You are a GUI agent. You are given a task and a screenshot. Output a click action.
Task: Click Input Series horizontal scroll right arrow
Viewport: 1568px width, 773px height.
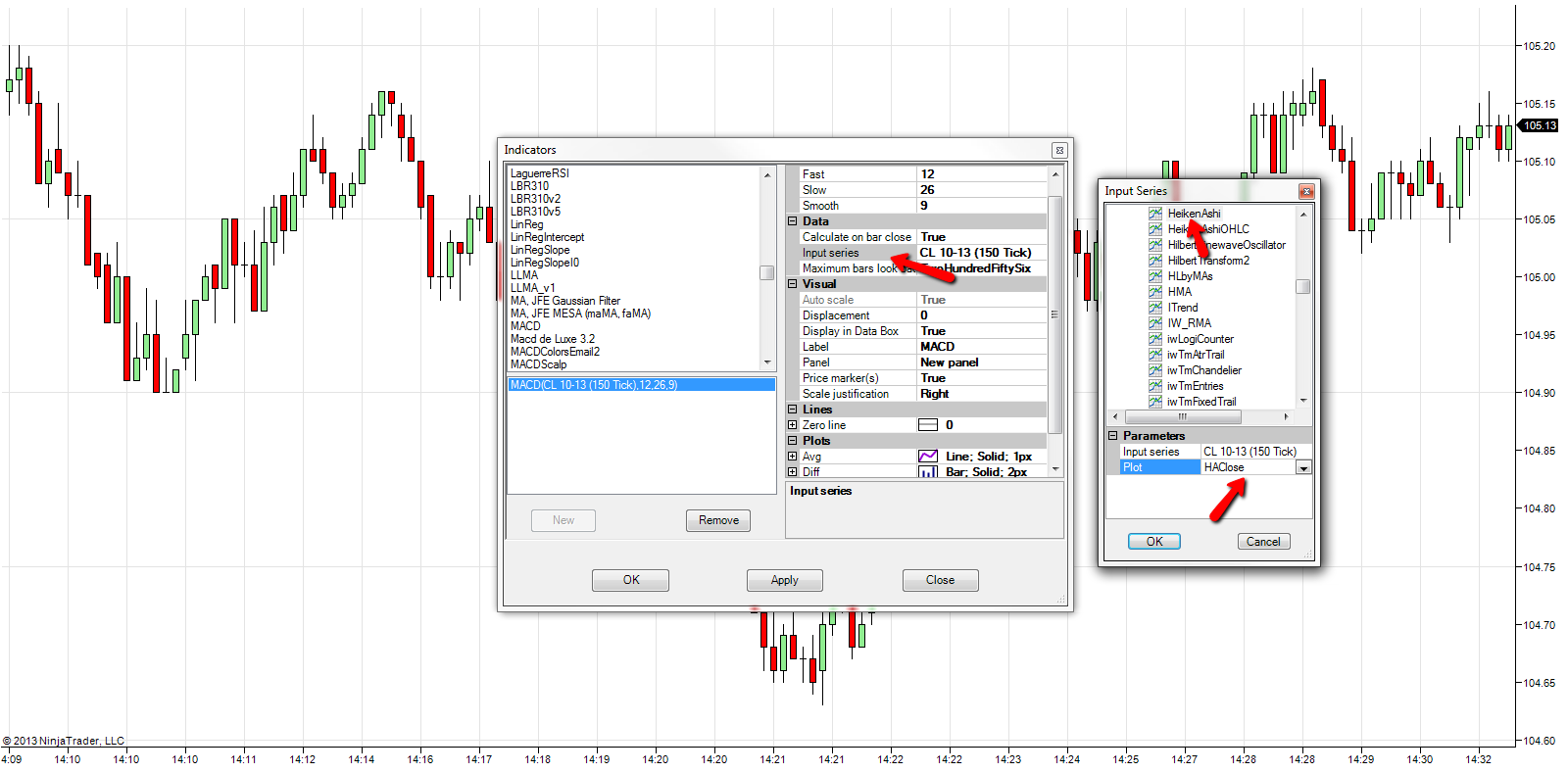click(x=1287, y=416)
